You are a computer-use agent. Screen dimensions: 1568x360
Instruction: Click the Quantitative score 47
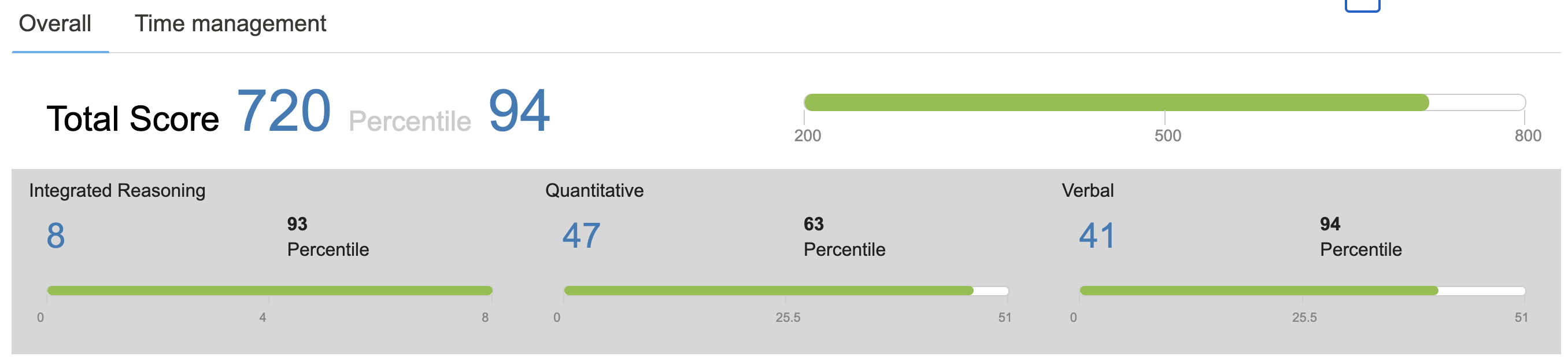[x=581, y=236]
